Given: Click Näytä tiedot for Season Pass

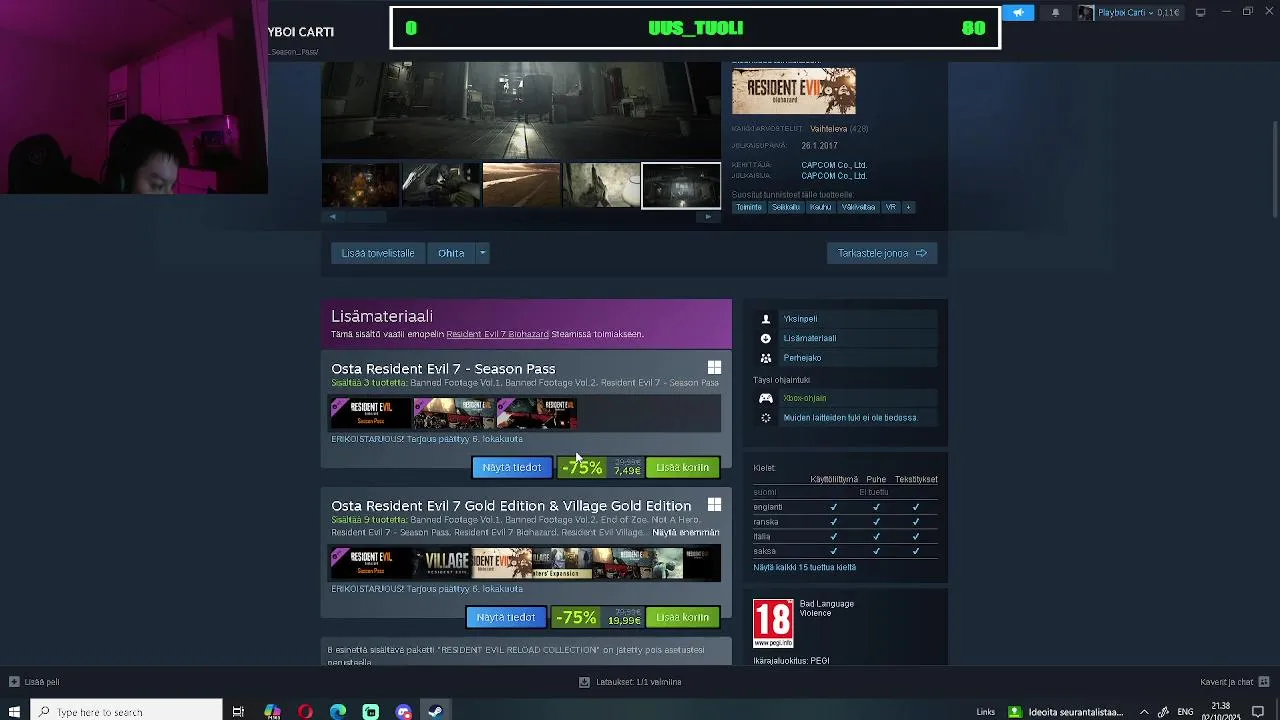Looking at the screenshot, I should (x=511, y=467).
